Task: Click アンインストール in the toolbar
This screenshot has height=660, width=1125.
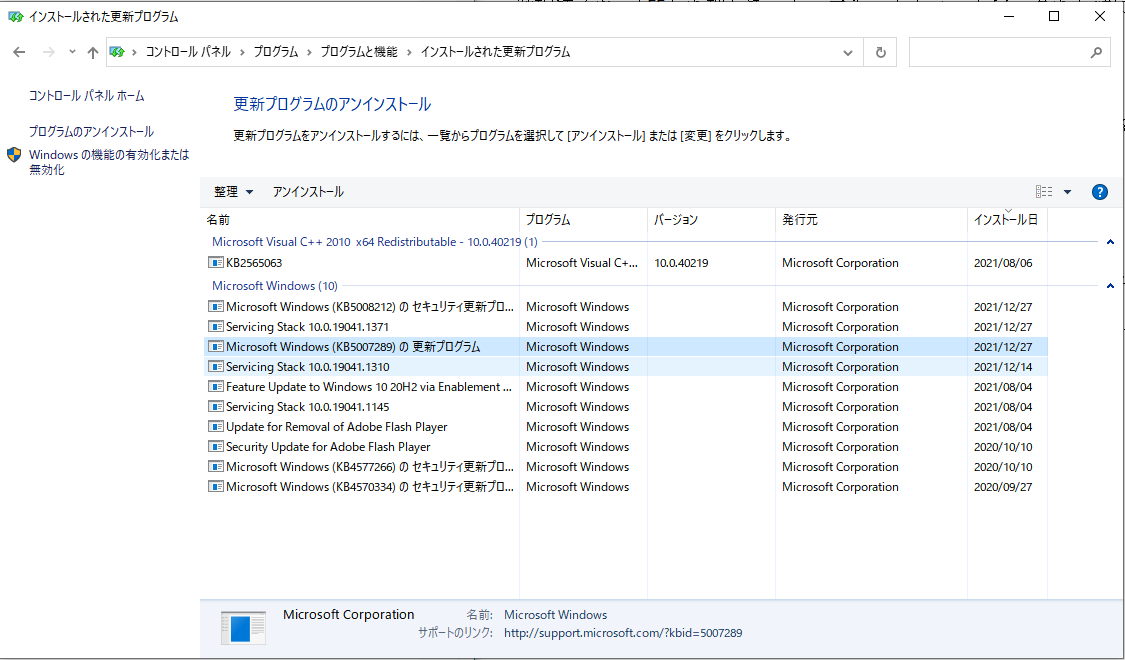Action: click(x=308, y=192)
